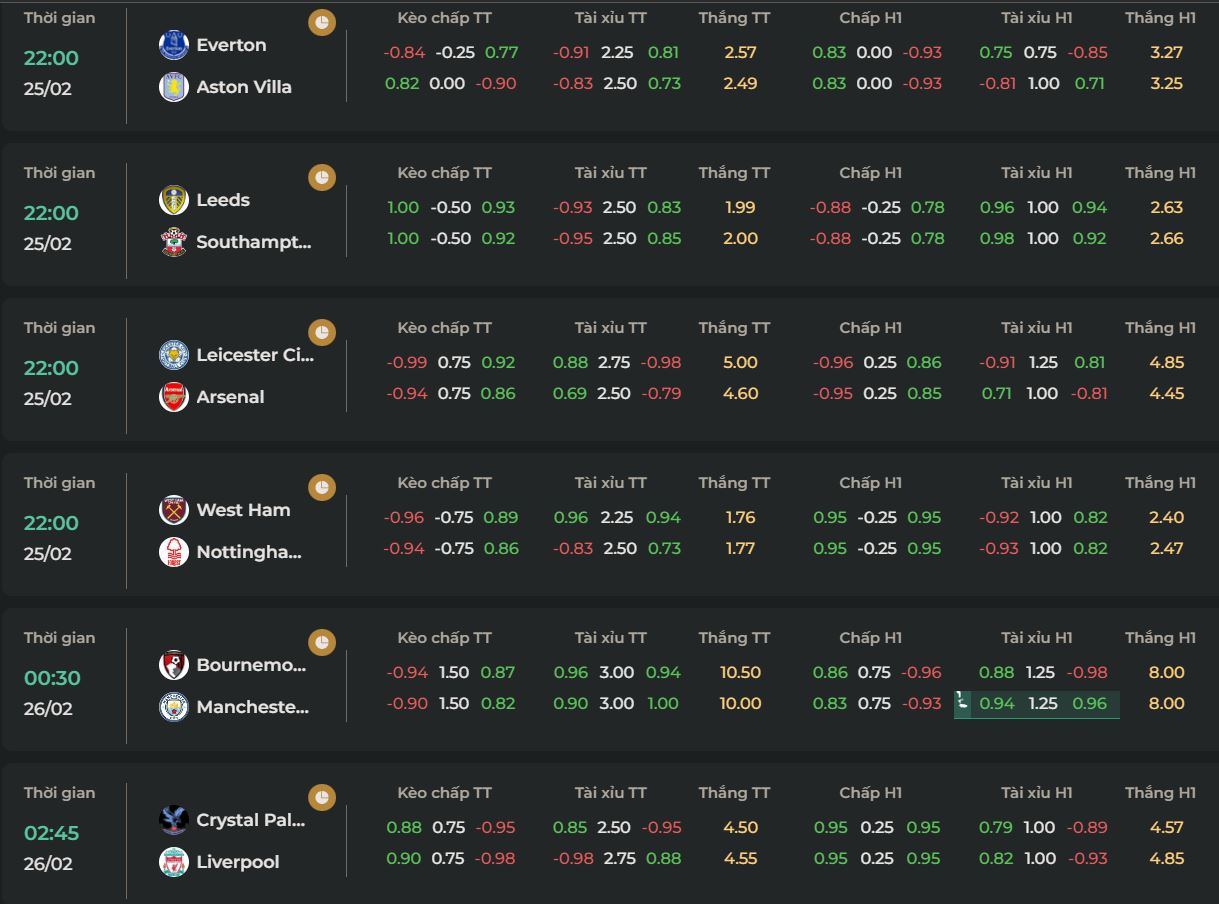Click pie chart icon for Leicester vs Arsenal

point(322,332)
